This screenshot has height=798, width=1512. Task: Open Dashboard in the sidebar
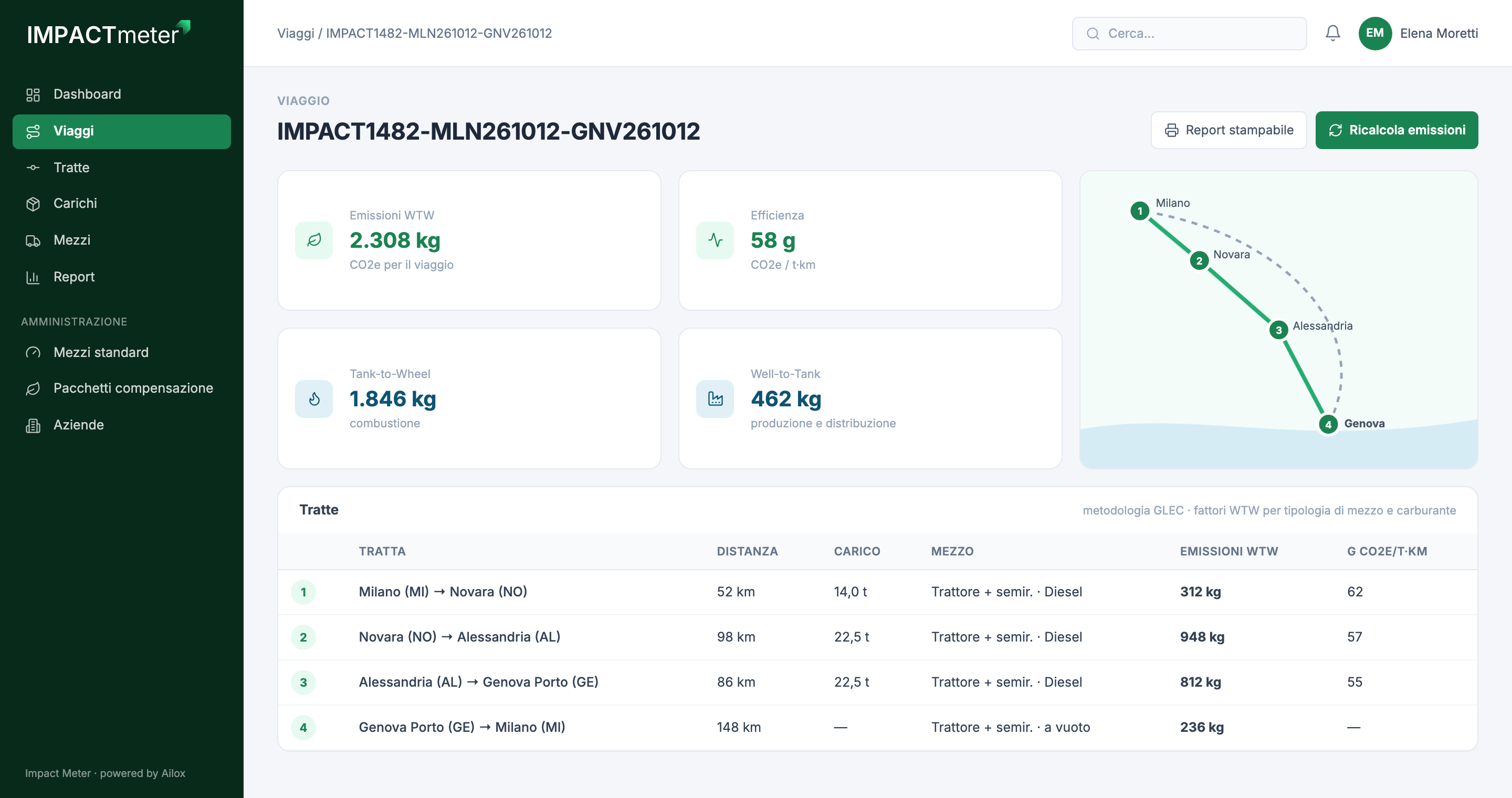(x=121, y=94)
